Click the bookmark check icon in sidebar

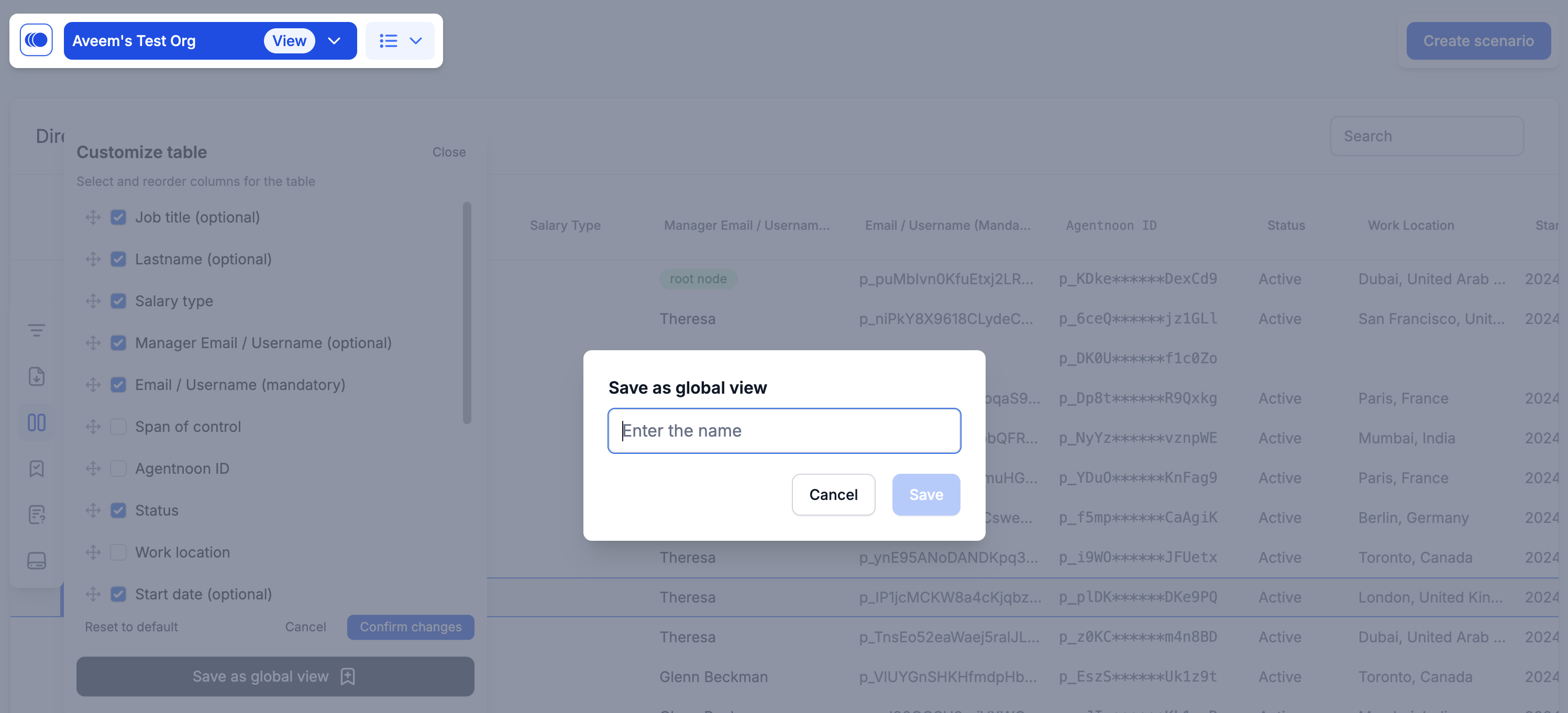tap(37, 469)
